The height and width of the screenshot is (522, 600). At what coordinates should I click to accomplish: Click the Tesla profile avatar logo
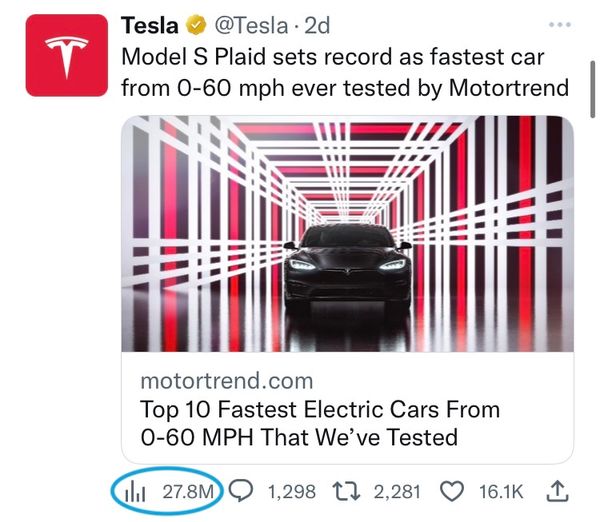(66, 56)
